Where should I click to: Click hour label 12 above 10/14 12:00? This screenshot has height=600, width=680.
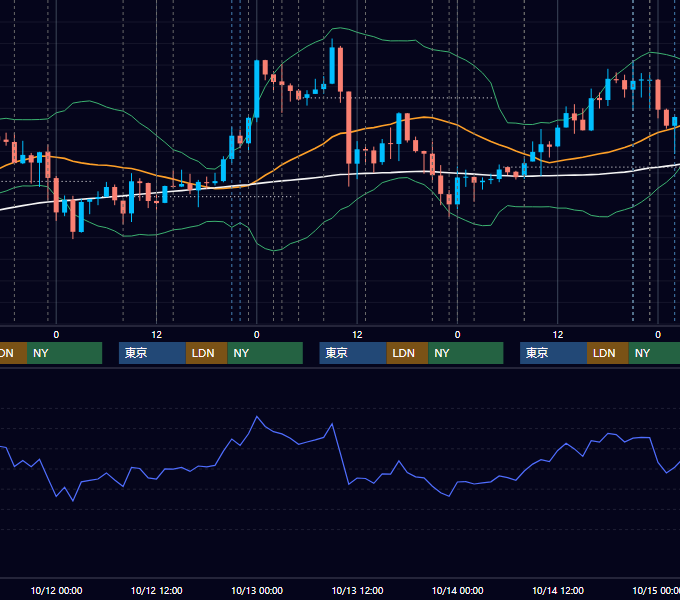pyautogui.click(x=558, y=335)
